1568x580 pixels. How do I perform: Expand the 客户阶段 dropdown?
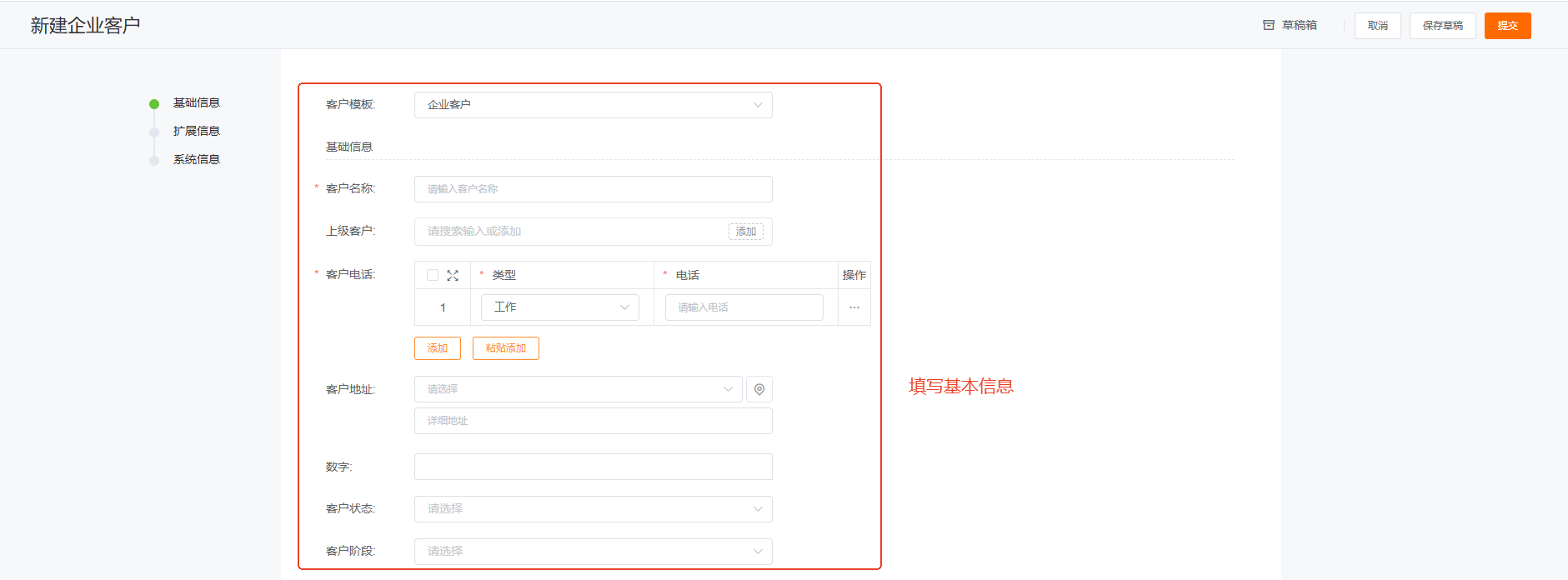coord(593,552)
